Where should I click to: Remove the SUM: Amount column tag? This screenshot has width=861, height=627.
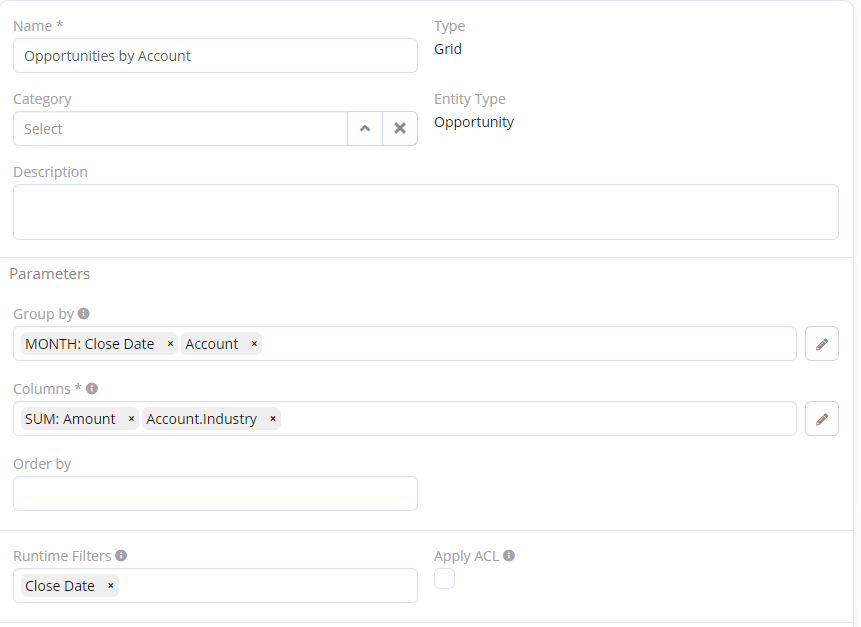131,419
